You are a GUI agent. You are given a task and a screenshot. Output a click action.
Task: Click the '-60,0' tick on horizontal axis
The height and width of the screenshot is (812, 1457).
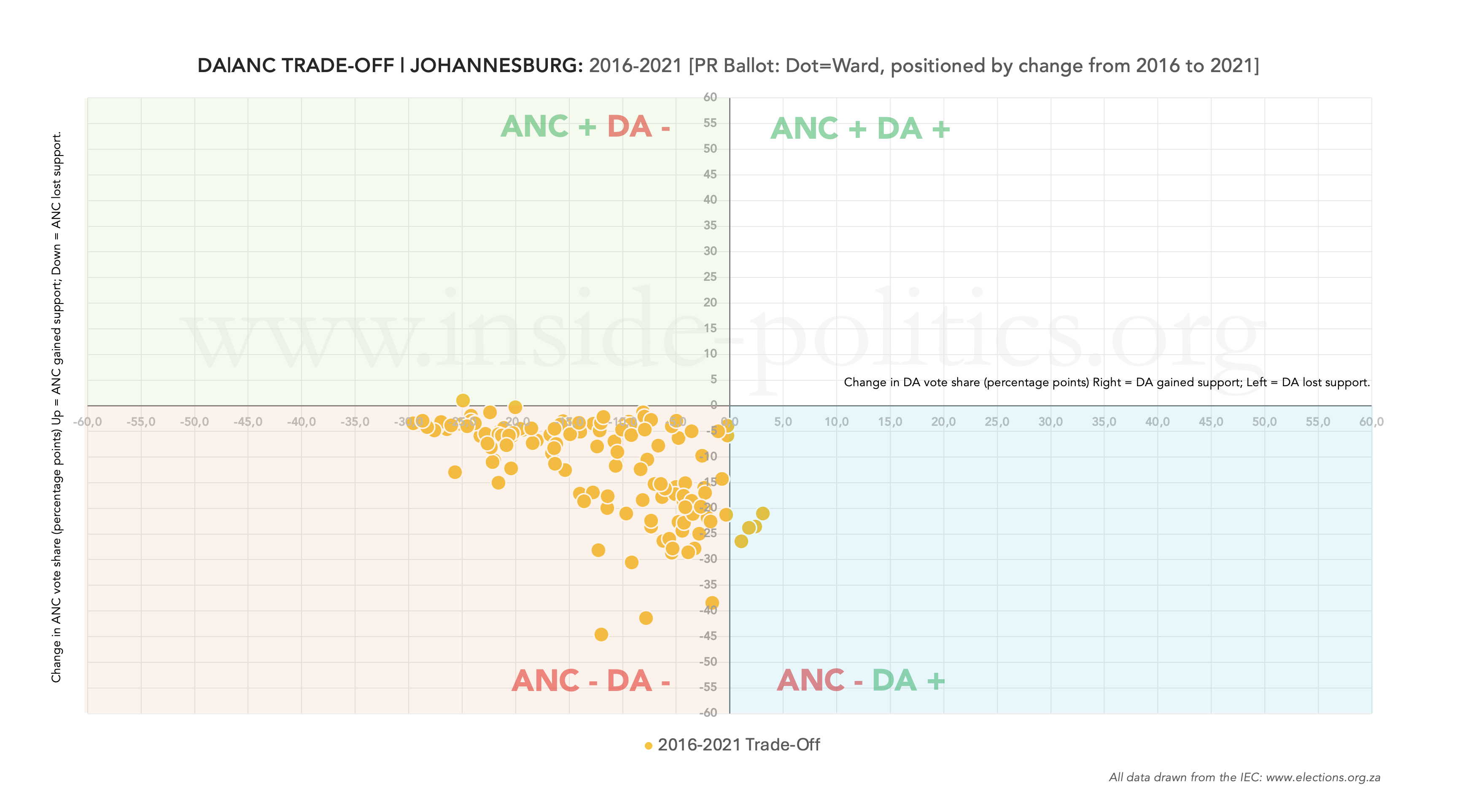(88, 422)
